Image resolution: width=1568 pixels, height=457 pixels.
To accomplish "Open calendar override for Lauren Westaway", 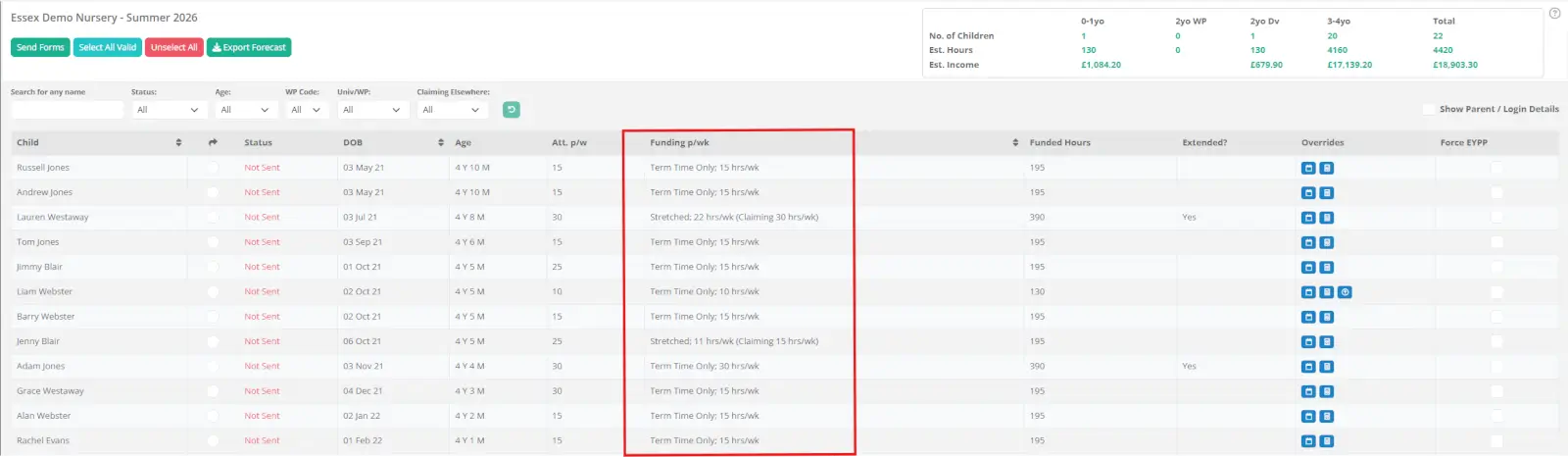I will (1307, 218).
